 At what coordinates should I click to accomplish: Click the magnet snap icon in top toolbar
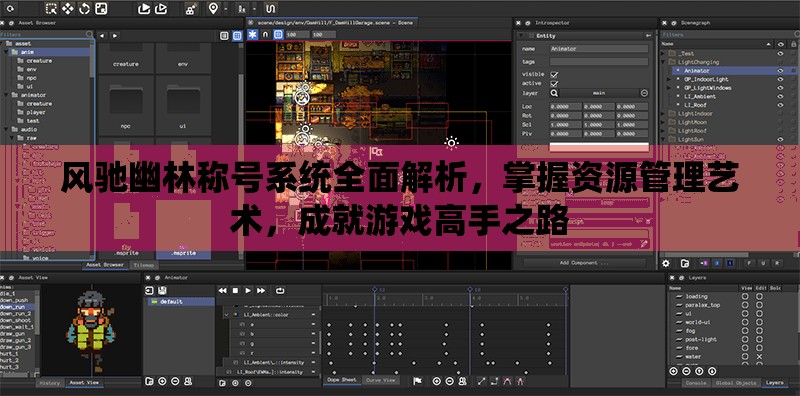pos(271,8)
